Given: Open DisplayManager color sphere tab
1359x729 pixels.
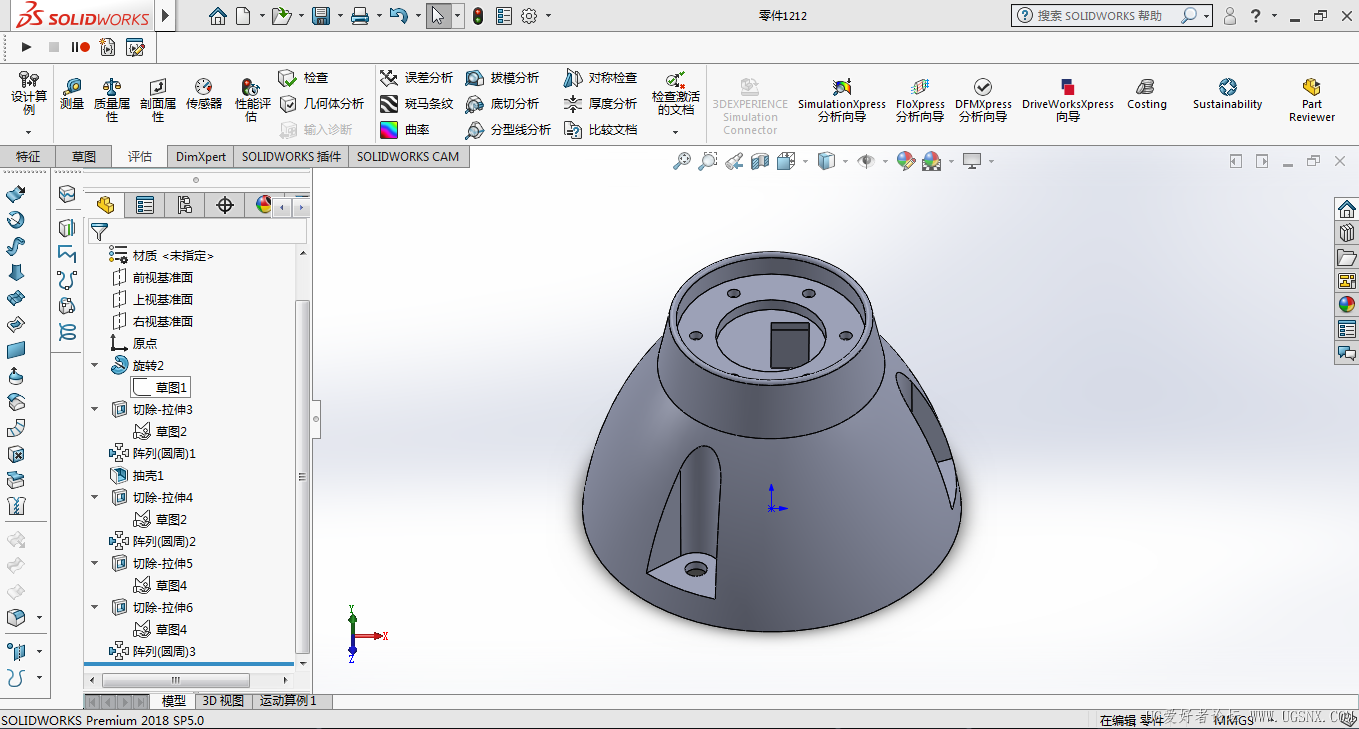Looking at the screenshot, I should pos(262,205).
